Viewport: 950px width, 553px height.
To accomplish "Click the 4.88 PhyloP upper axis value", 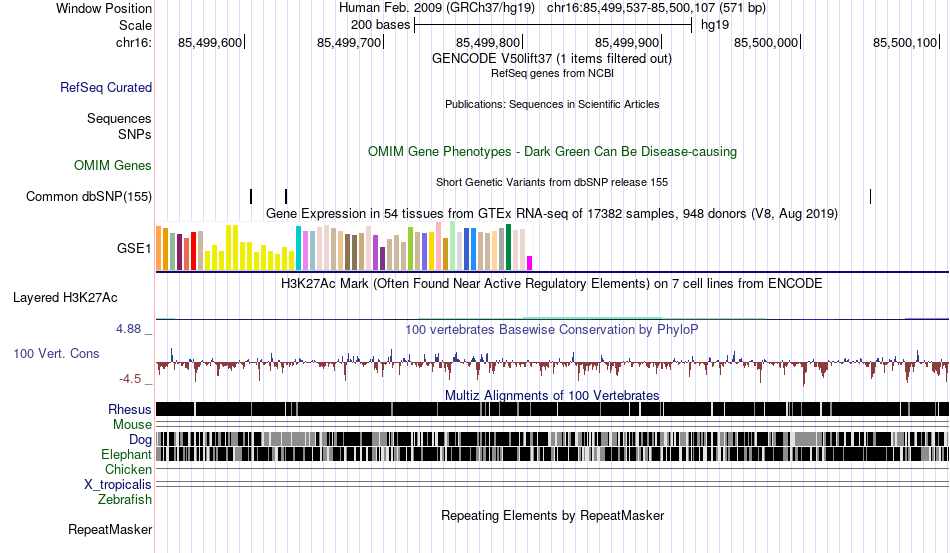I will [128, 329].
